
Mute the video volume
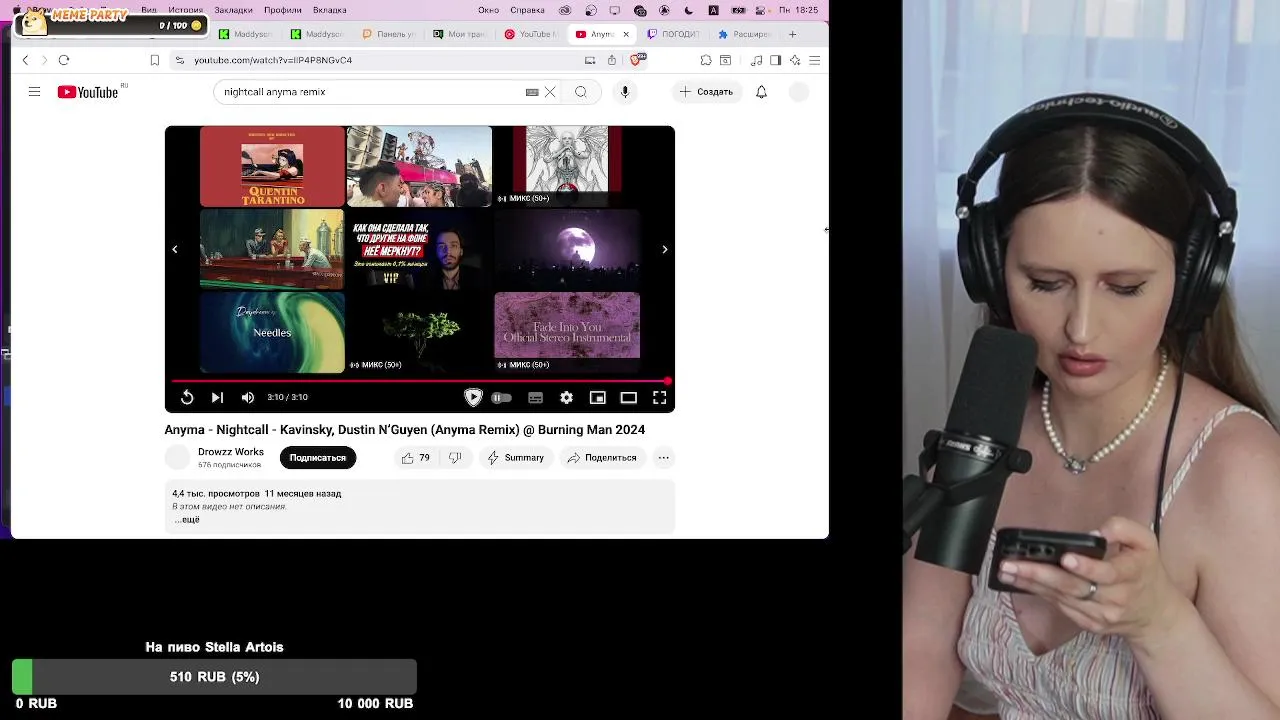[248, 397]
